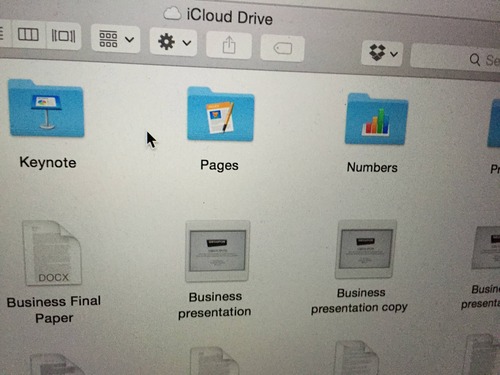Select the Numbers folder

coord(376,119)
